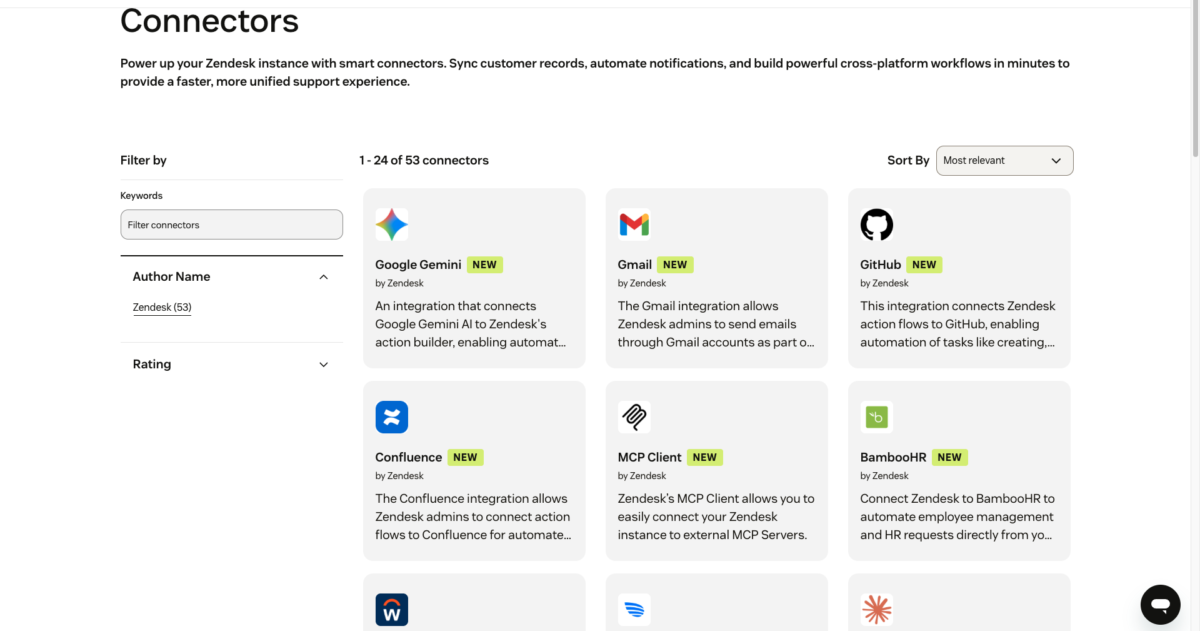Screen dimensions: 1200x631
Task: Focus the Filter connectors keyword field
Action: 231,225
